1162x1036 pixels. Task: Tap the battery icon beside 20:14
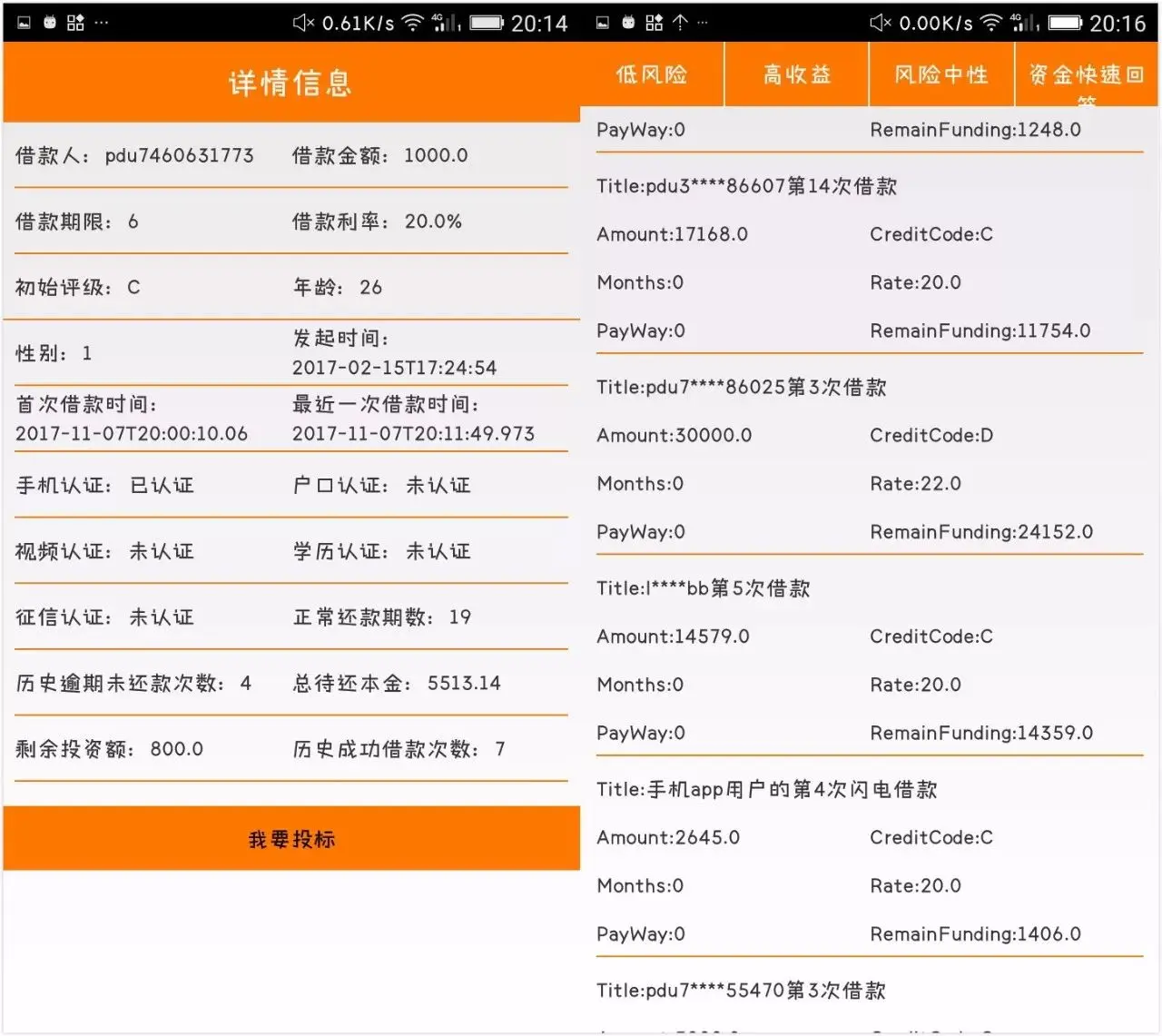point(486,23)
